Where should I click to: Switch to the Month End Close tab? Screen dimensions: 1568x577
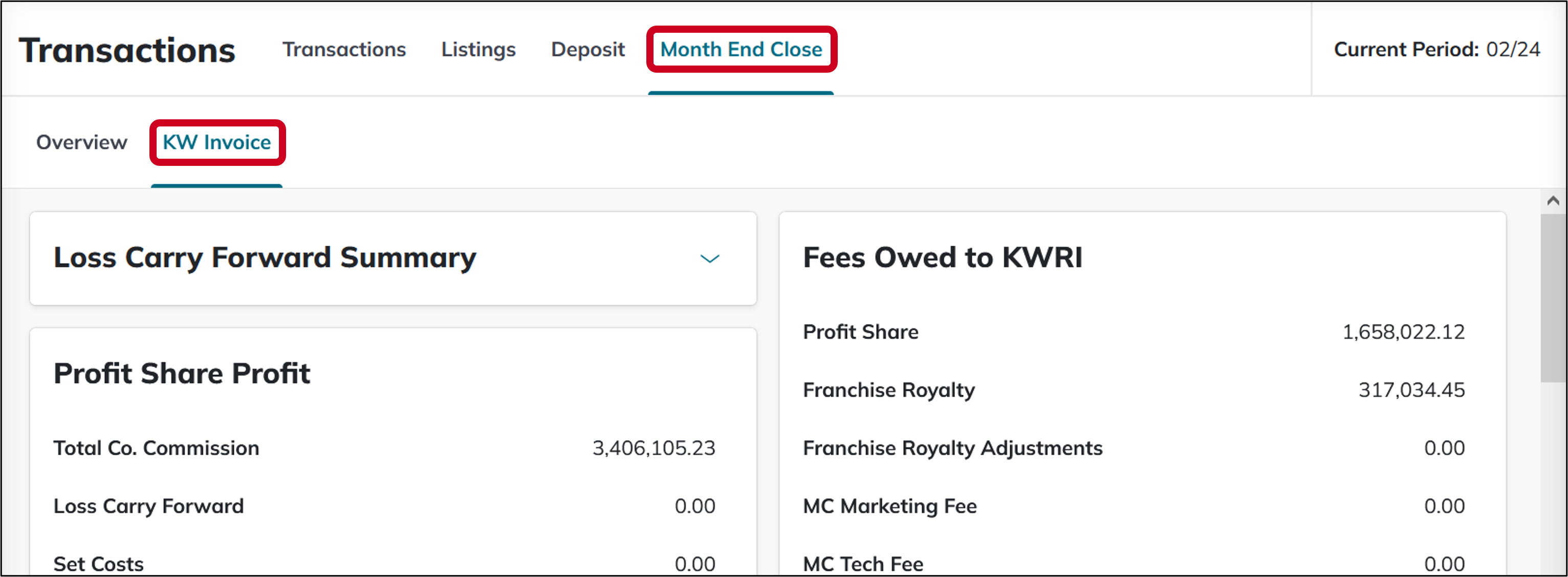(x=742, y=49)
